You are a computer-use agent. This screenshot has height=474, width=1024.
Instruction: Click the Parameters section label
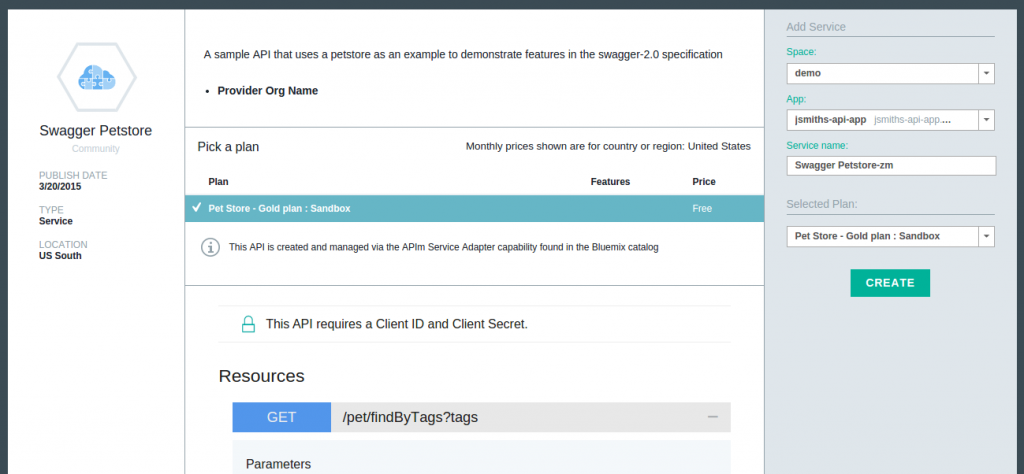[x=278, y=464]
